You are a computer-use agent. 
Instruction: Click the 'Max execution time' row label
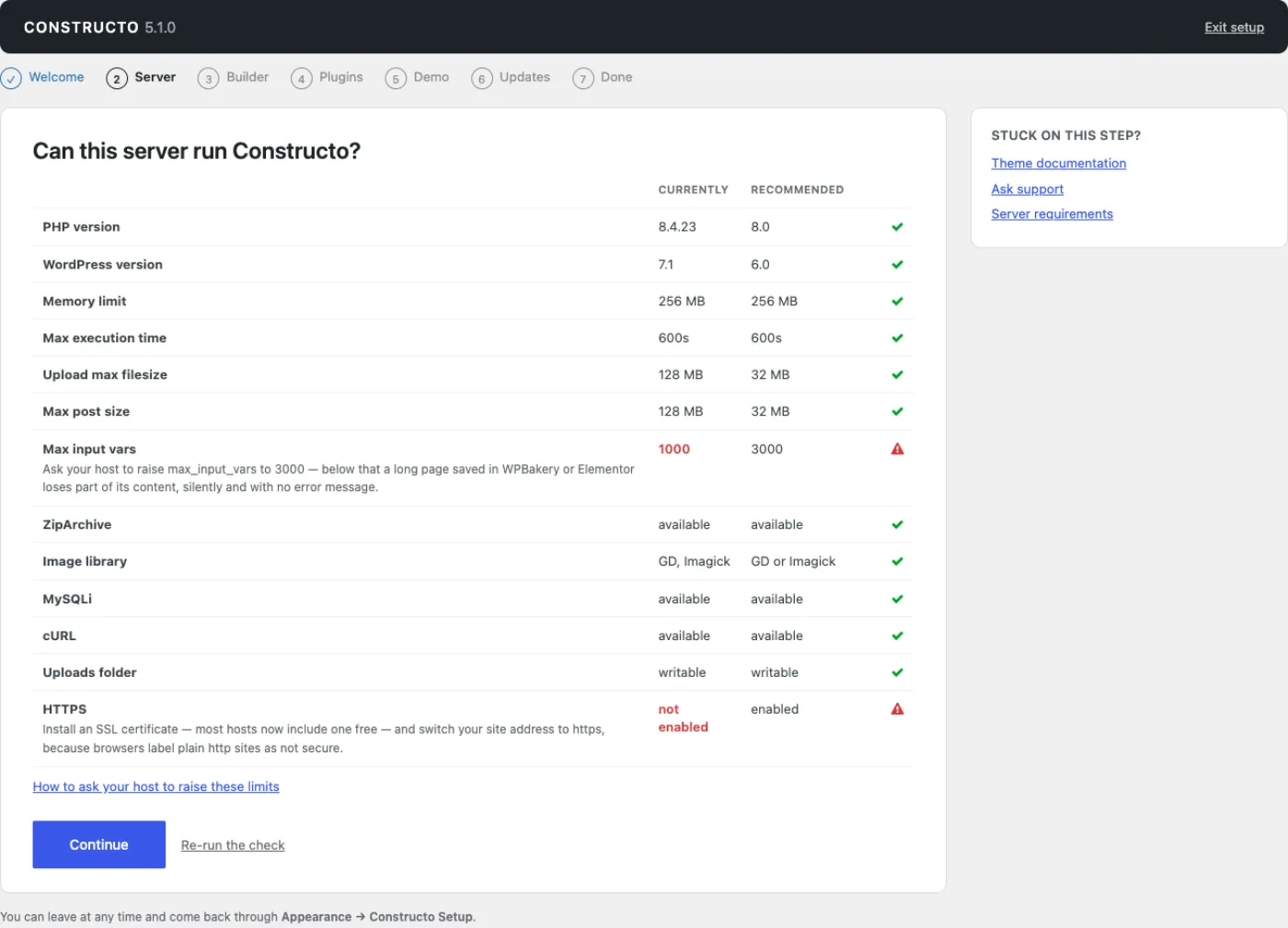tap(104, 338)
